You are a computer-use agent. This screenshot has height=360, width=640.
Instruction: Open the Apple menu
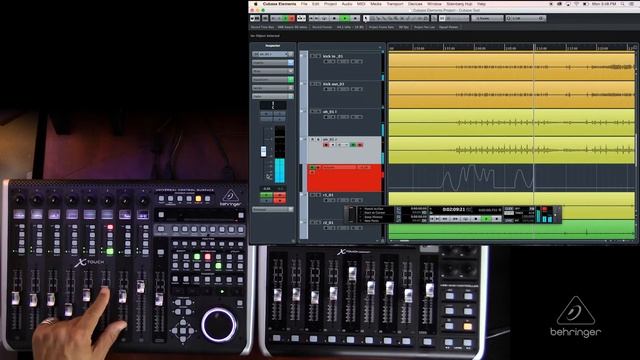256,4
